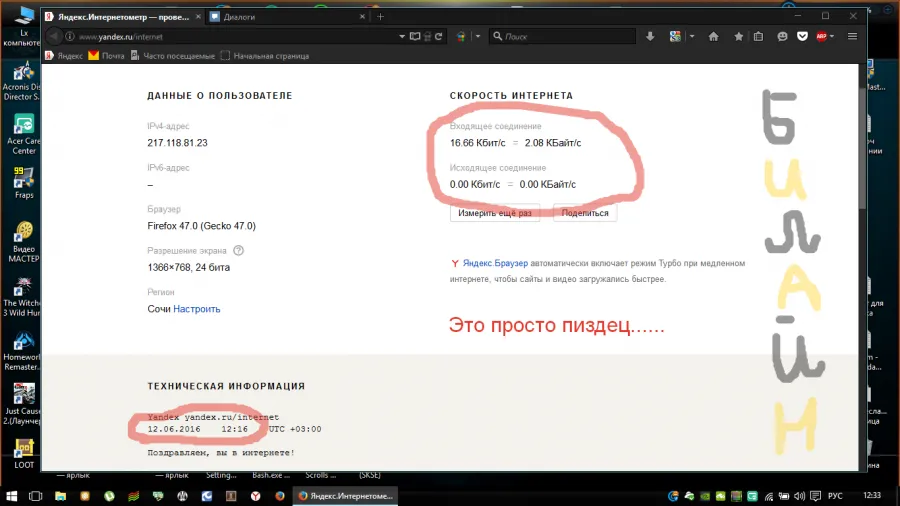Launch The Witcher 3 Wild Hunt shortcut

point(22,297)
